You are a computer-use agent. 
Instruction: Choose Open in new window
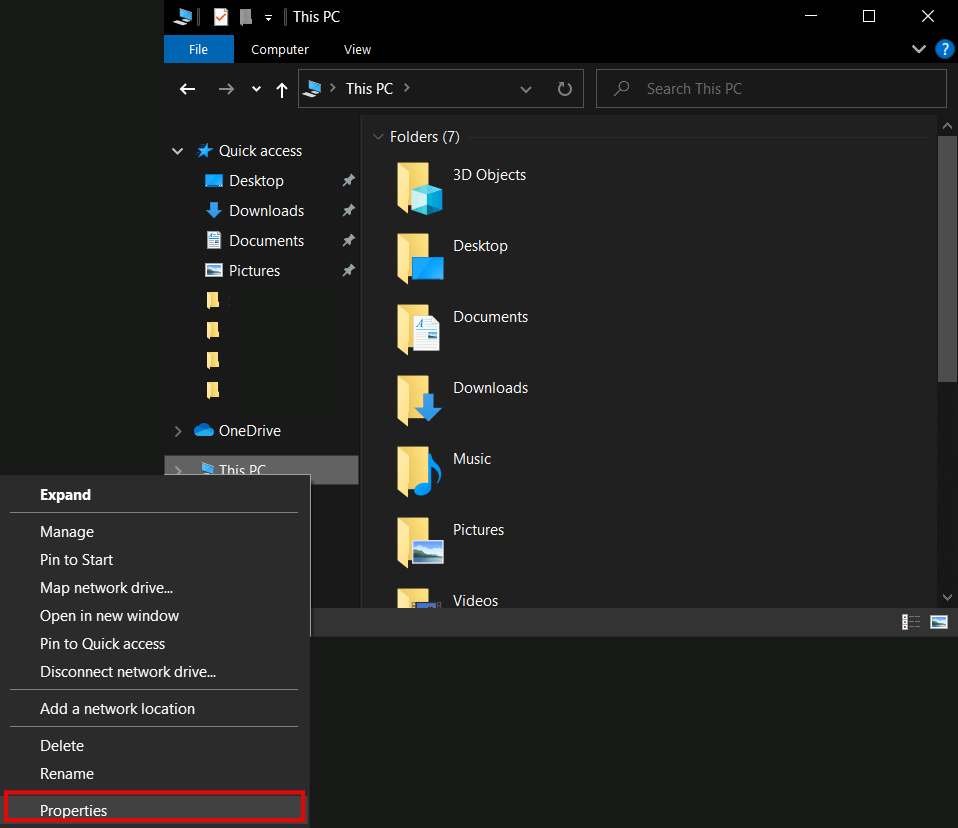click(154, 617)
